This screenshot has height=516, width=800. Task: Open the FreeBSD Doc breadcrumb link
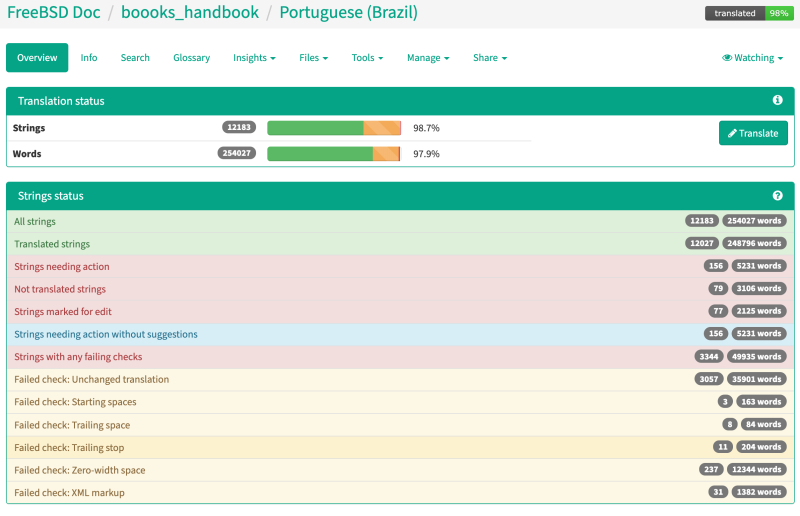point(54,12)
